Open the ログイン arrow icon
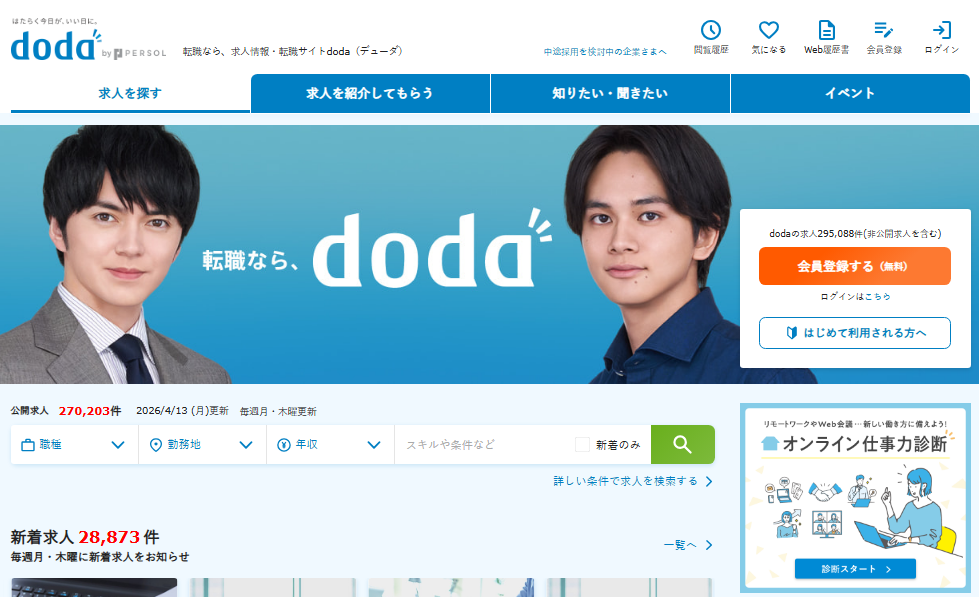The image size is (979, 597). point(942,30)
